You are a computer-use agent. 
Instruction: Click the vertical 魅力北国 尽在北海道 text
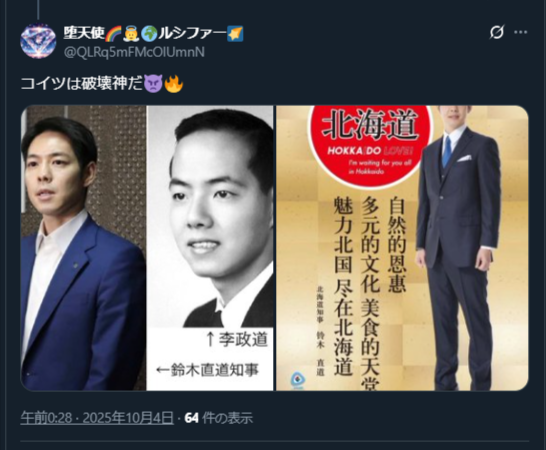(344, 286)
